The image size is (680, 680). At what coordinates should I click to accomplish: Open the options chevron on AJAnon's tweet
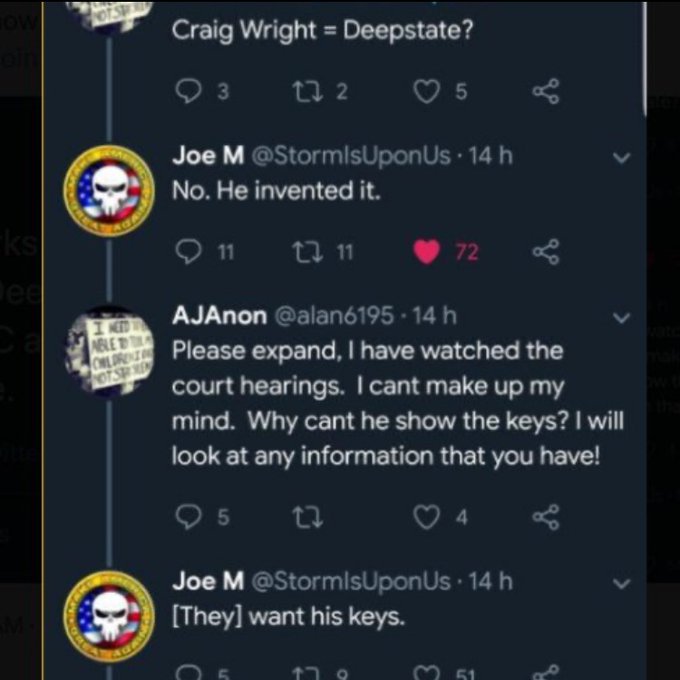point(621,319)
